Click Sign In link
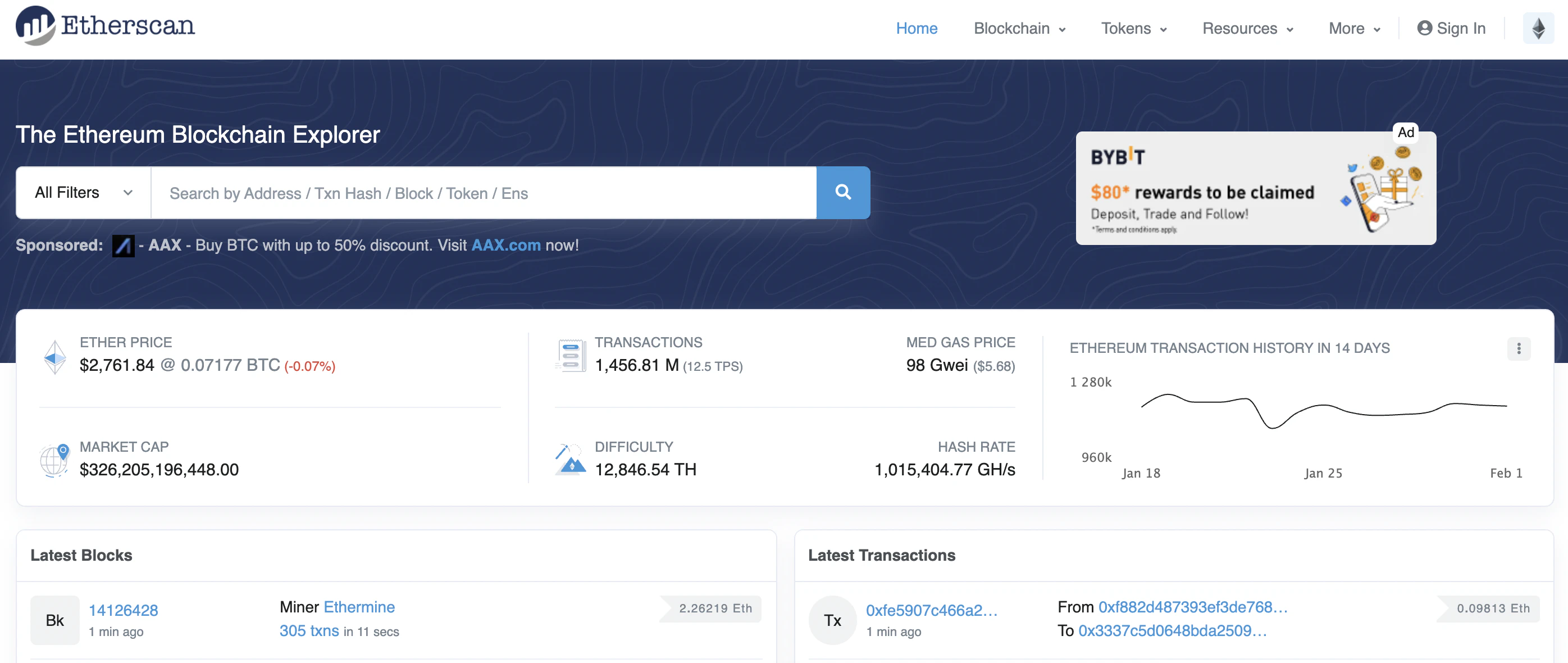Viewport: 1568px width, 663px height. (1451, 29)
